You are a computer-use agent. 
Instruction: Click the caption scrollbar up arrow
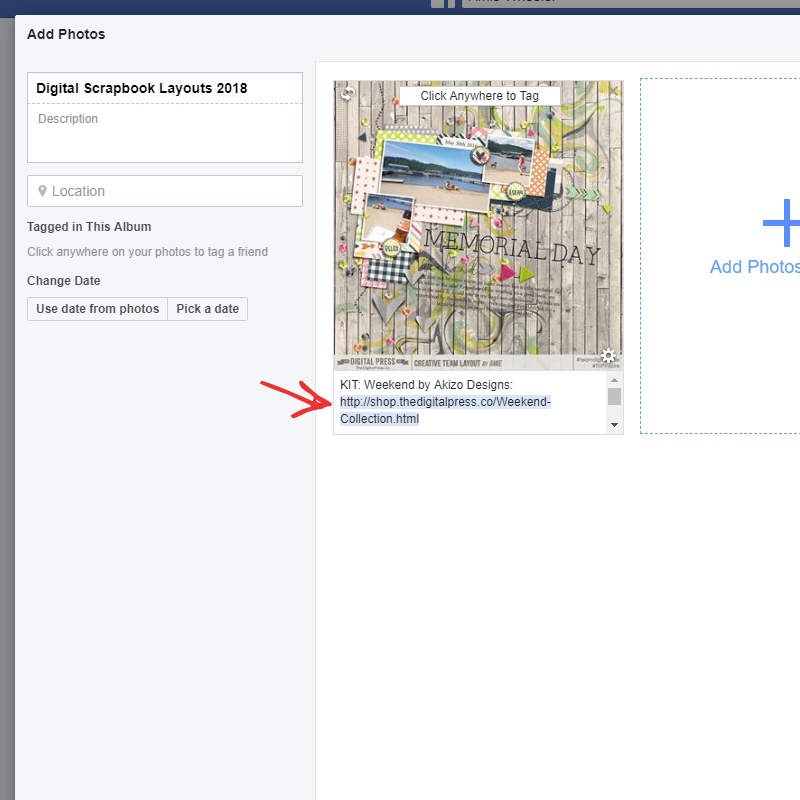pos(614,380)
